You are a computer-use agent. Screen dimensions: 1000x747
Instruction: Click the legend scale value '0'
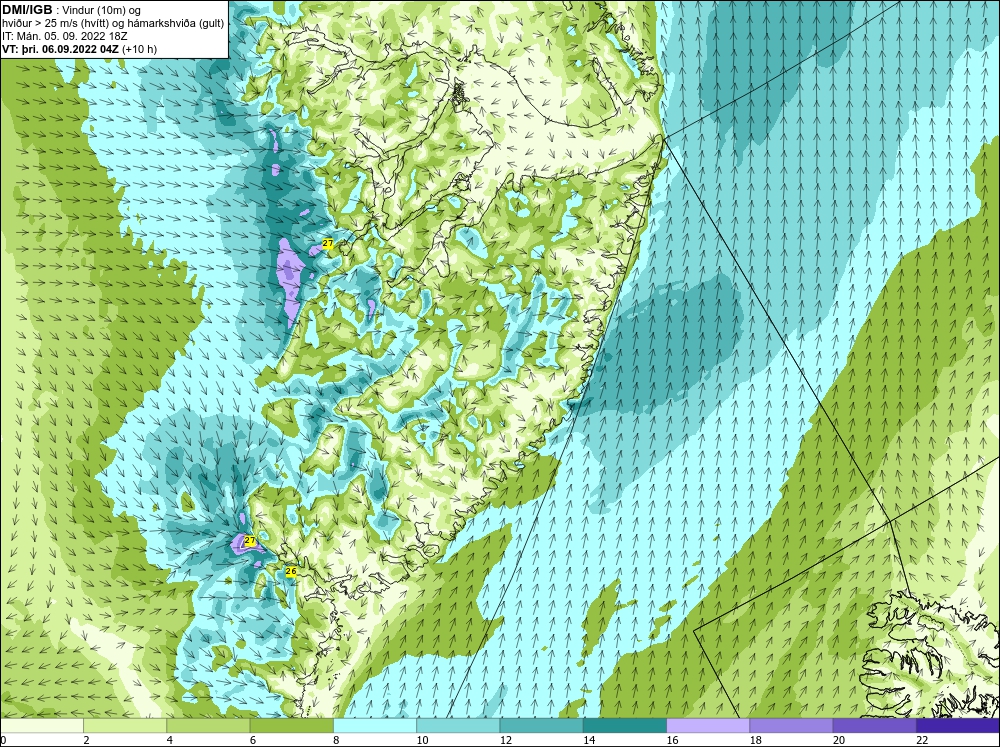(x=3, y=740)
